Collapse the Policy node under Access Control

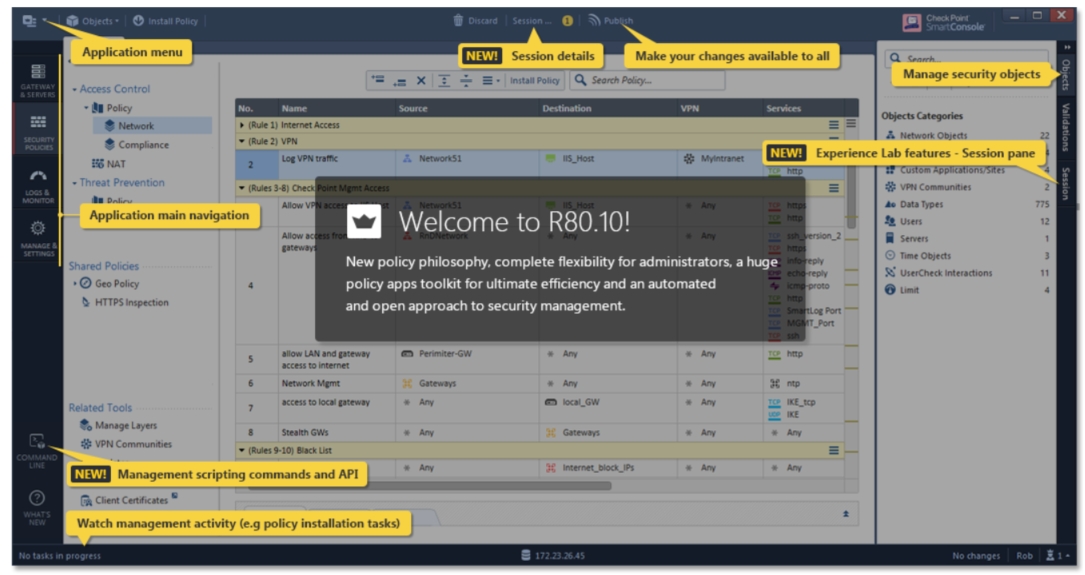(x=86, y=108)
